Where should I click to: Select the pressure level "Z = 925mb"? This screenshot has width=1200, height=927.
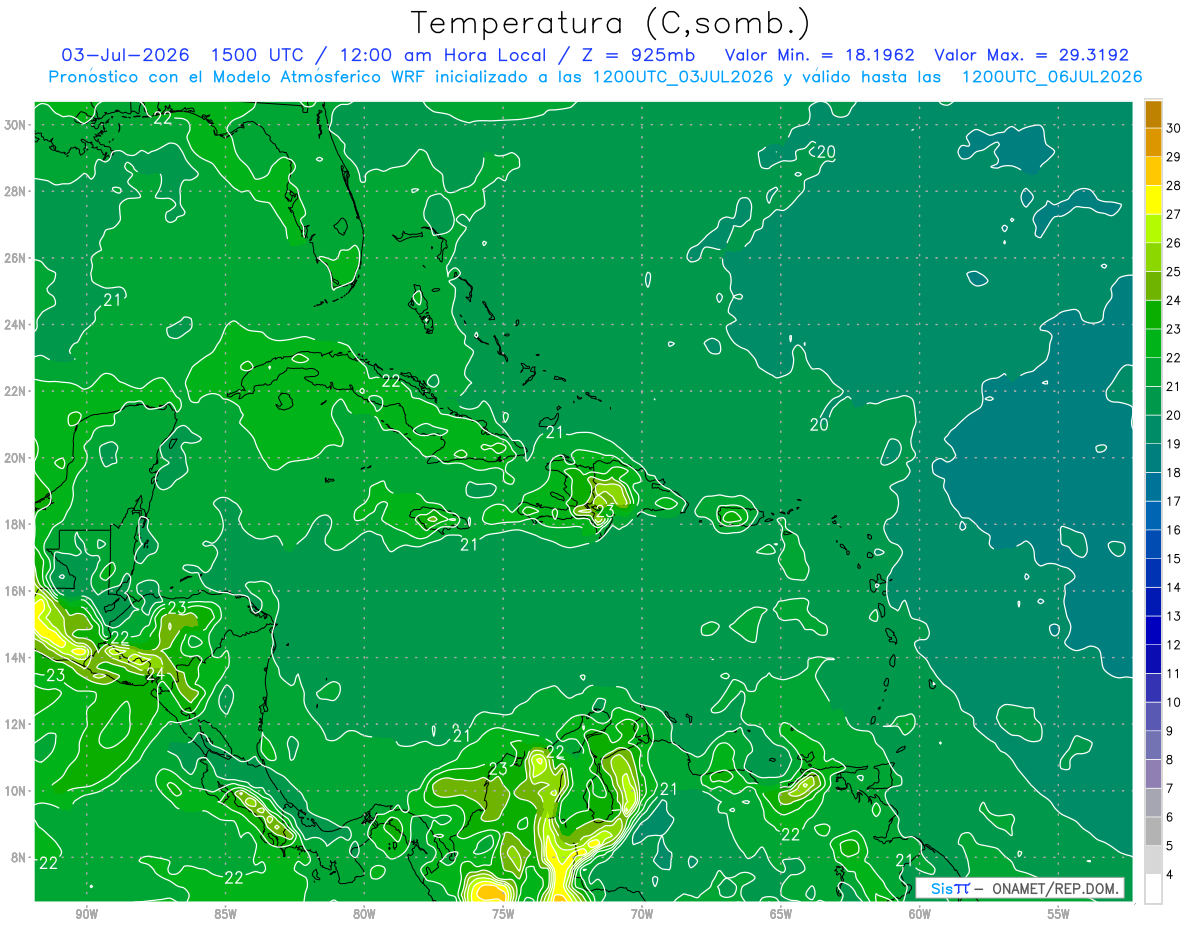click(x=638, y=55)
